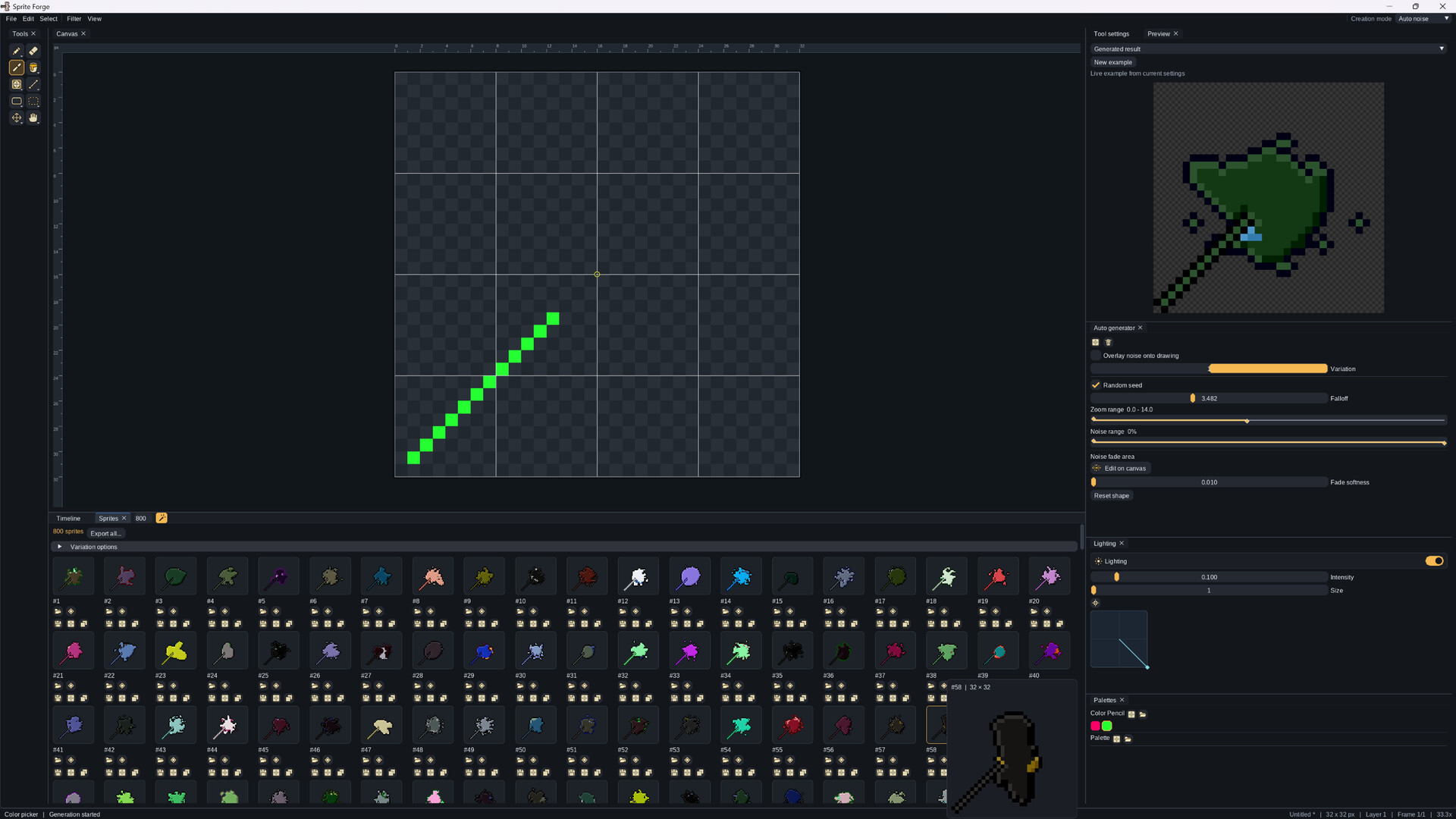Close the Sprites tab
This screenshot has width=1456, height=819.
[124, 518]
